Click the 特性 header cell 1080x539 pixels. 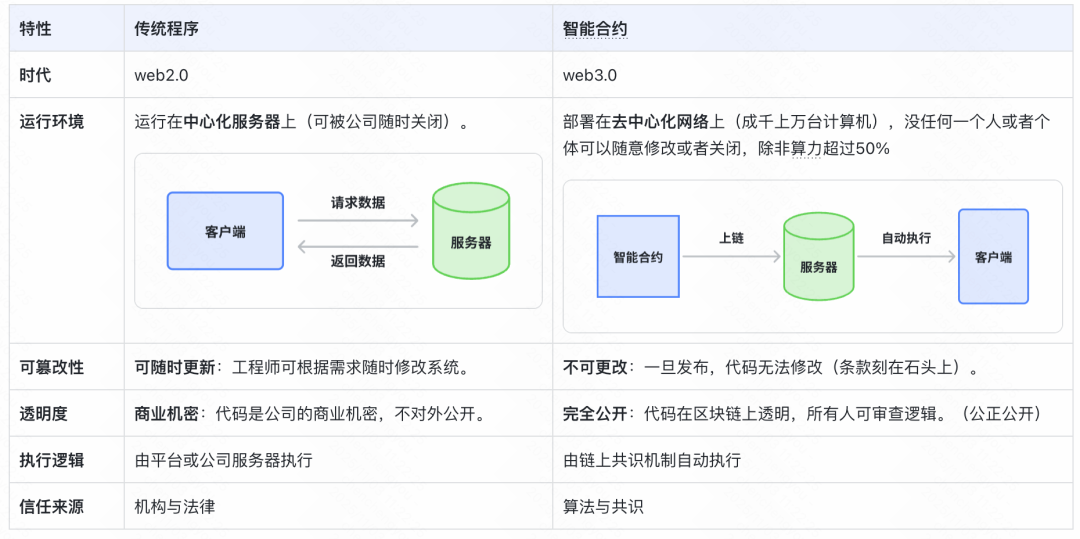36,29
